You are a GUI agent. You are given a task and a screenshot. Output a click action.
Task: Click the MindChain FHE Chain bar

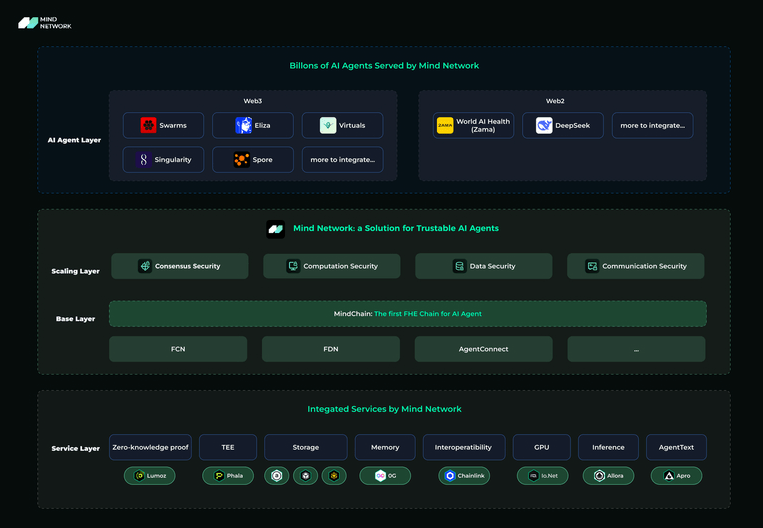(408, 314)
